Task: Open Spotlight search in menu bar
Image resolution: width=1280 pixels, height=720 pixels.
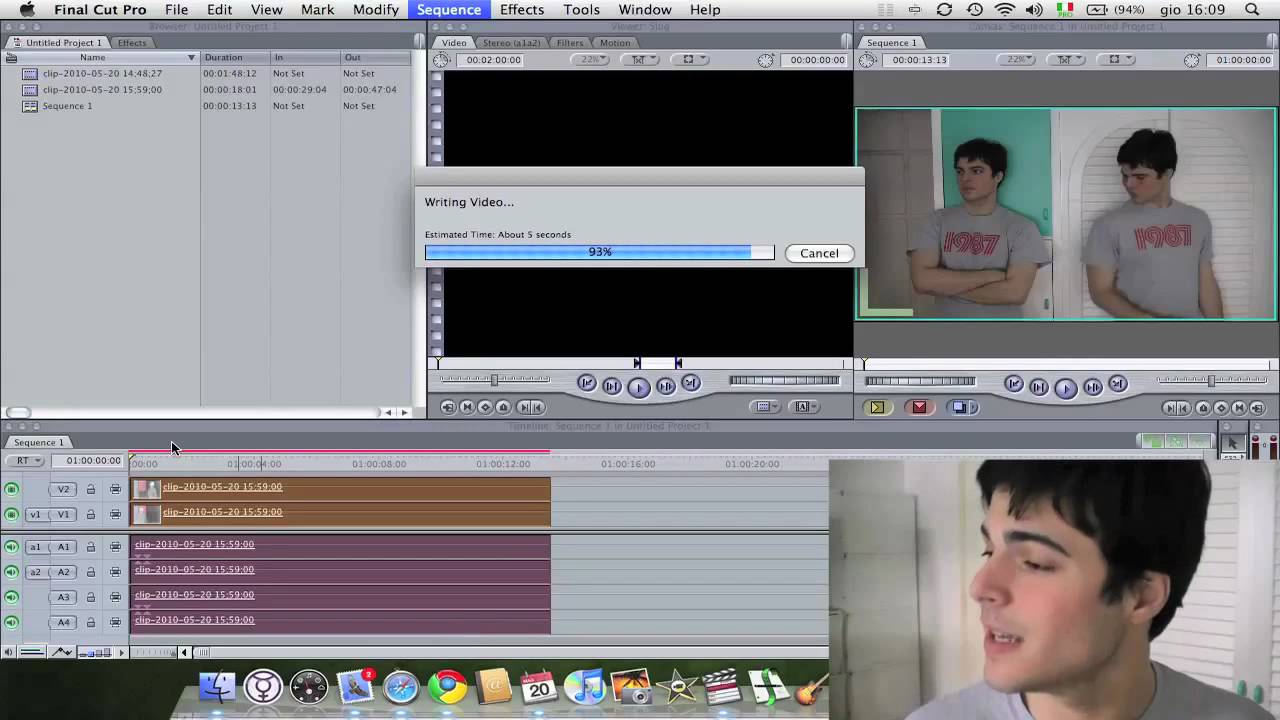Action: [x=1252, y=9]
